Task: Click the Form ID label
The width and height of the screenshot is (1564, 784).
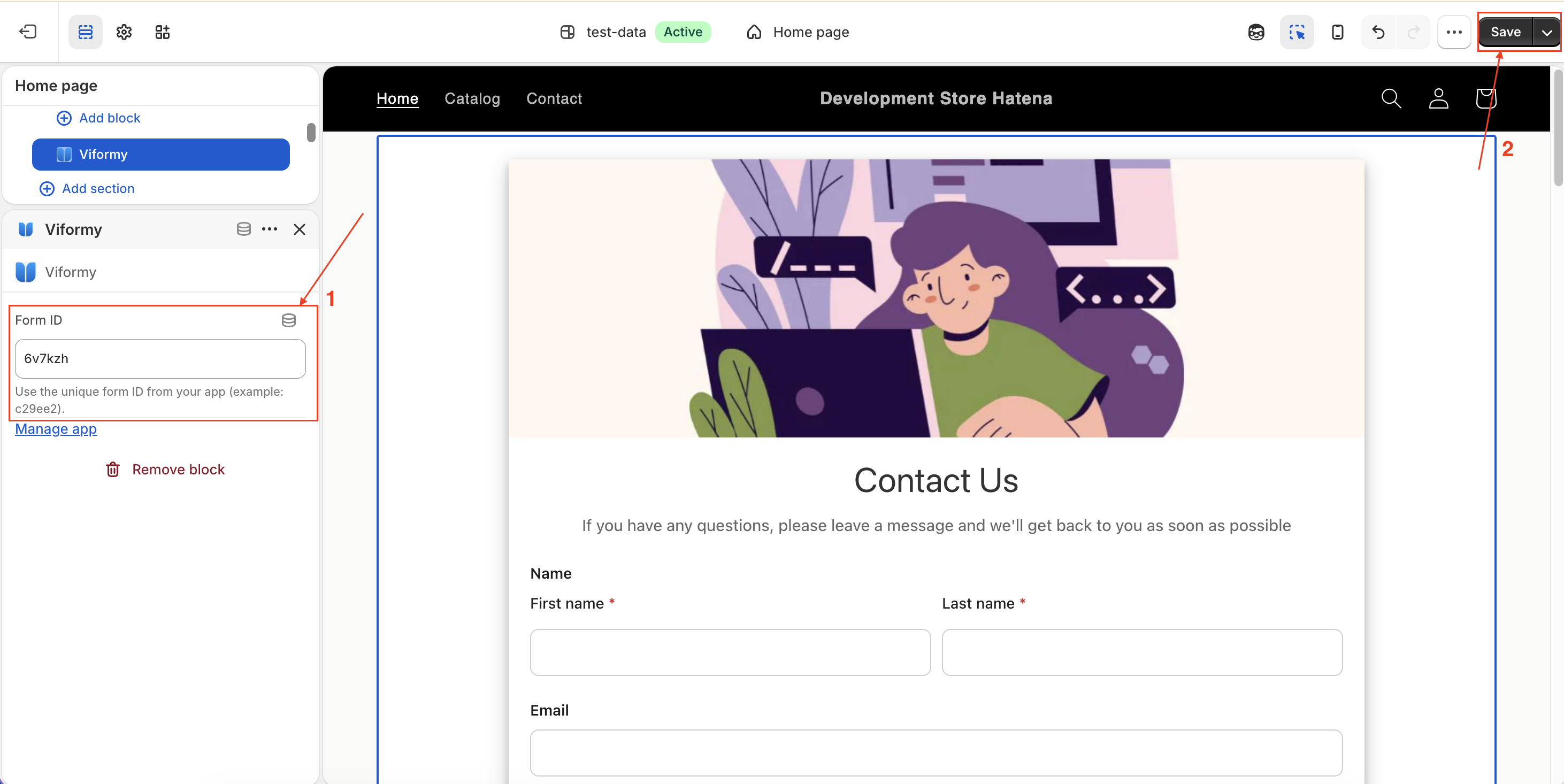Action: tap(39, 320)
